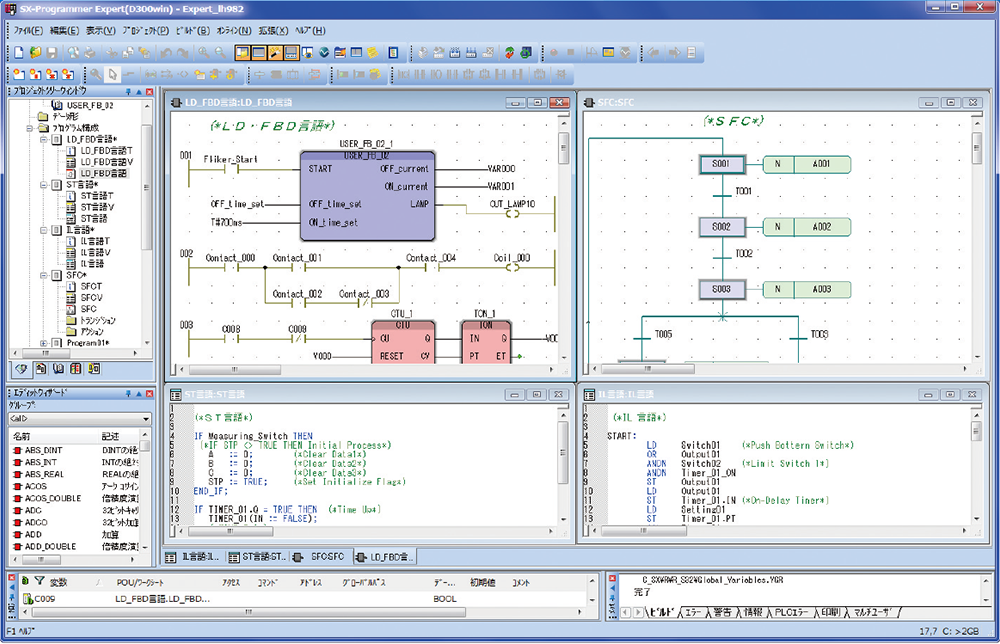Toggle the edit wizard toolbar button
The width and height of the screenshot is (1000, 644).
point(275,53)
